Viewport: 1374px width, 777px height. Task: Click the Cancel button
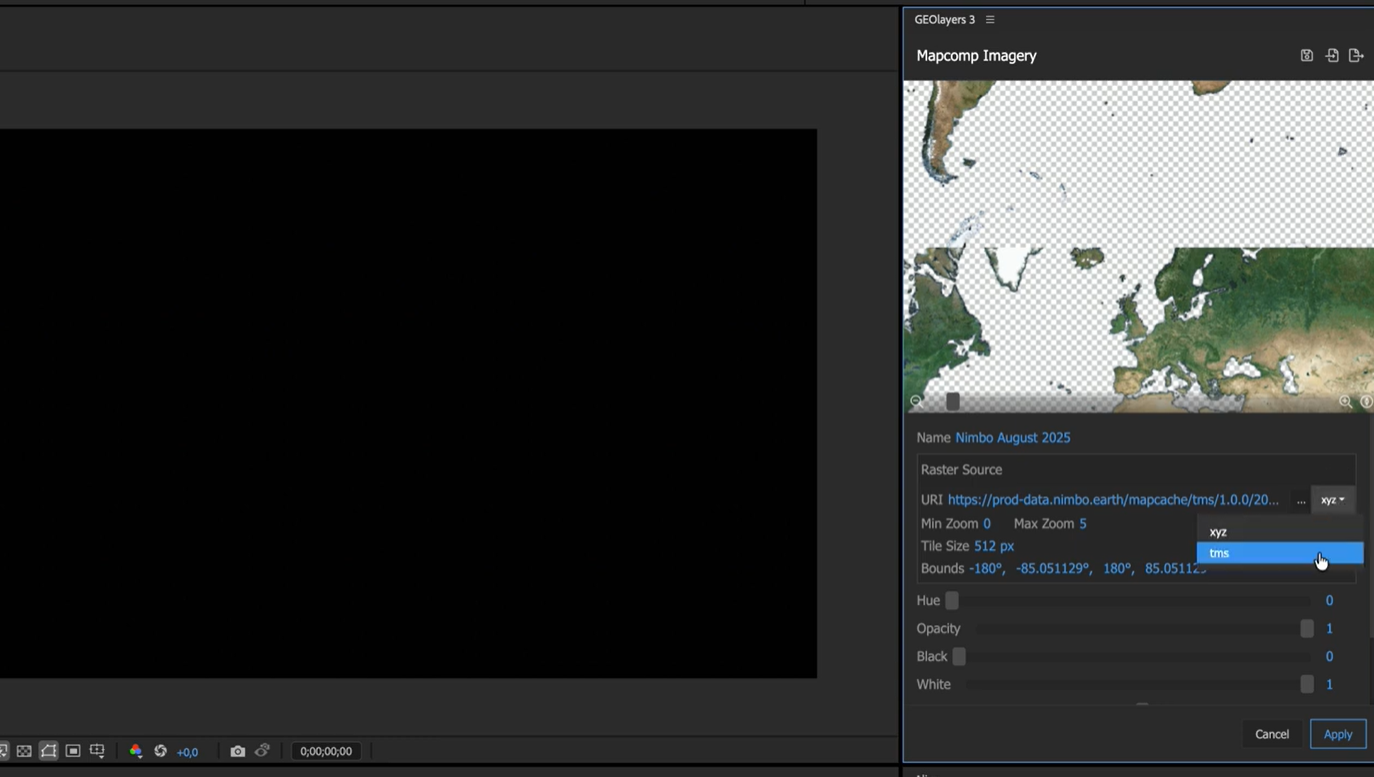(1271, 734)
